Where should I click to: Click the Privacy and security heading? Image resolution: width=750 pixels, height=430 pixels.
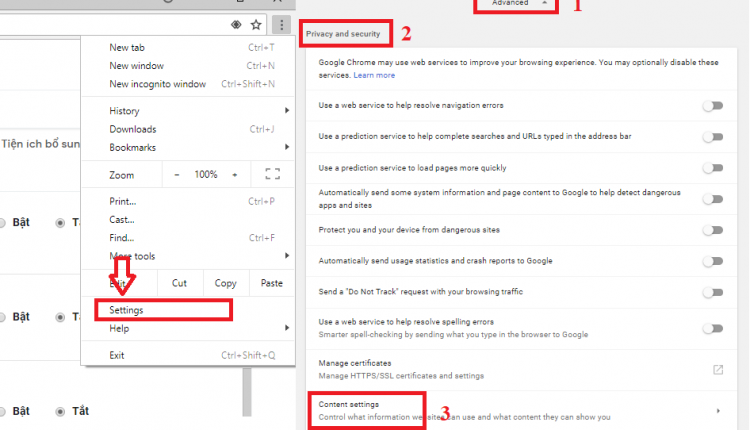[343, 34]
